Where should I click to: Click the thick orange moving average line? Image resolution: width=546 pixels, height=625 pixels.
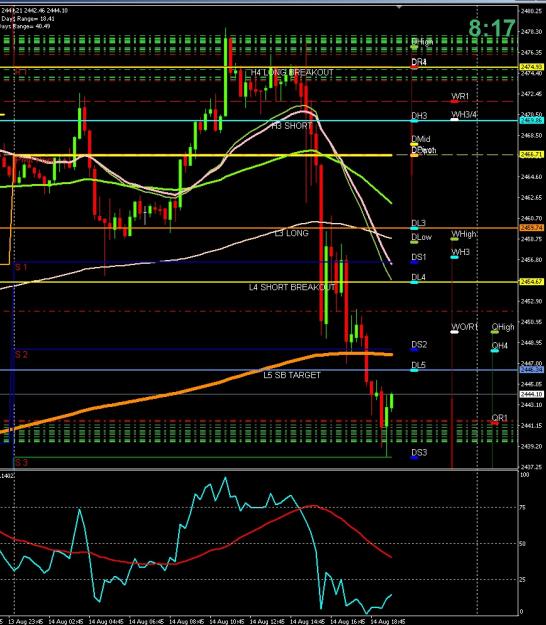pos(199,388)
